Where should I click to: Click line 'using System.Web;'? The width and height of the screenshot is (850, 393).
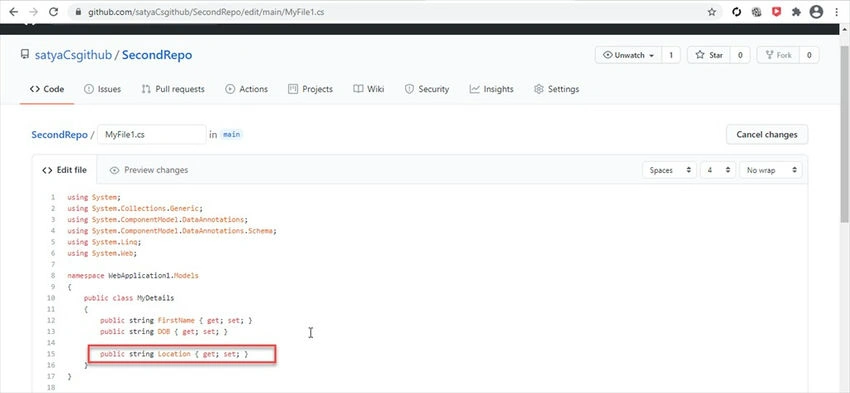pyautogui.click(x=102, y=253)
